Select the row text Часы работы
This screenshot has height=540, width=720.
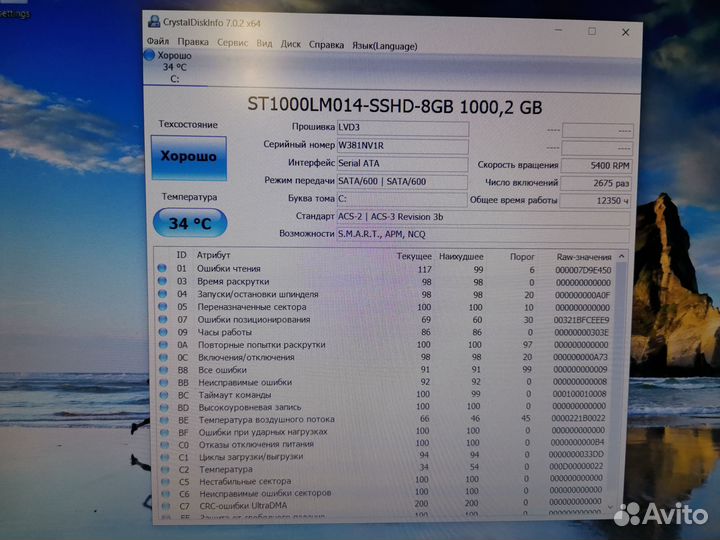tap(225, 332)
